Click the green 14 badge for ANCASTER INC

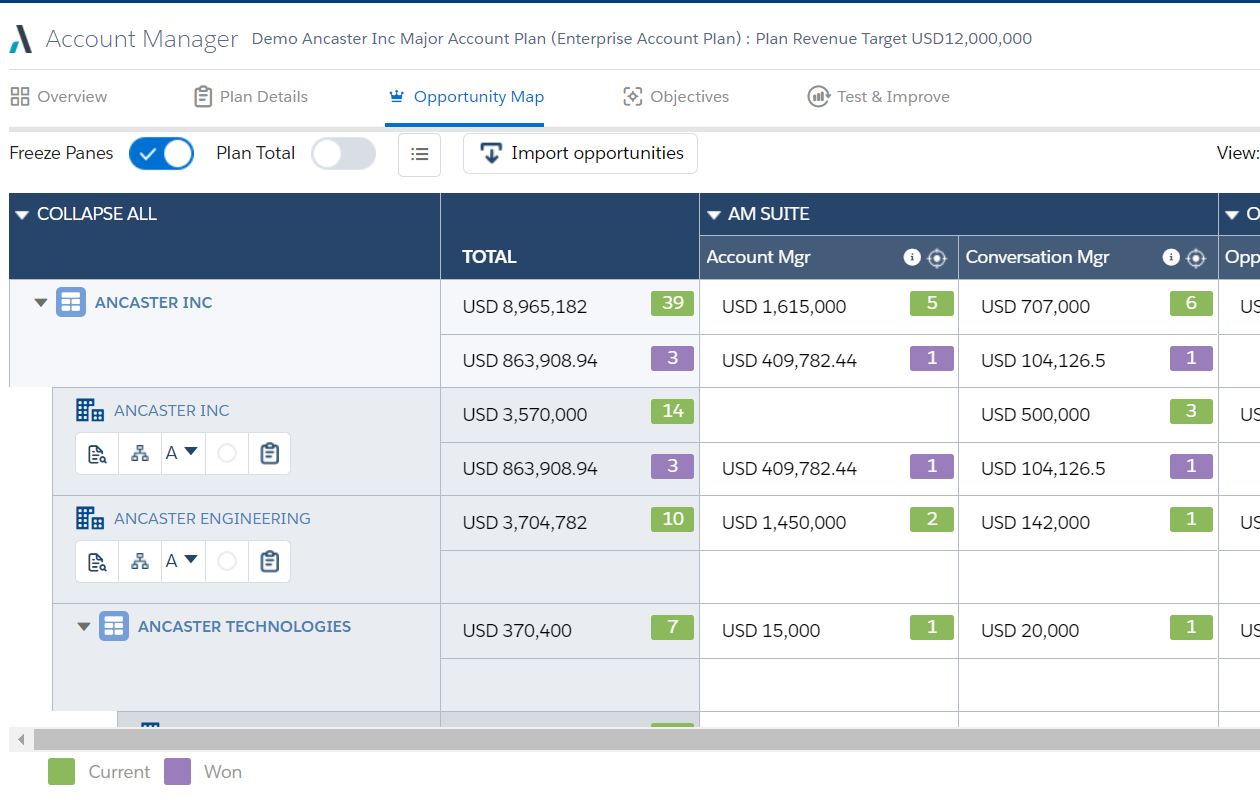tap(673, 411)
